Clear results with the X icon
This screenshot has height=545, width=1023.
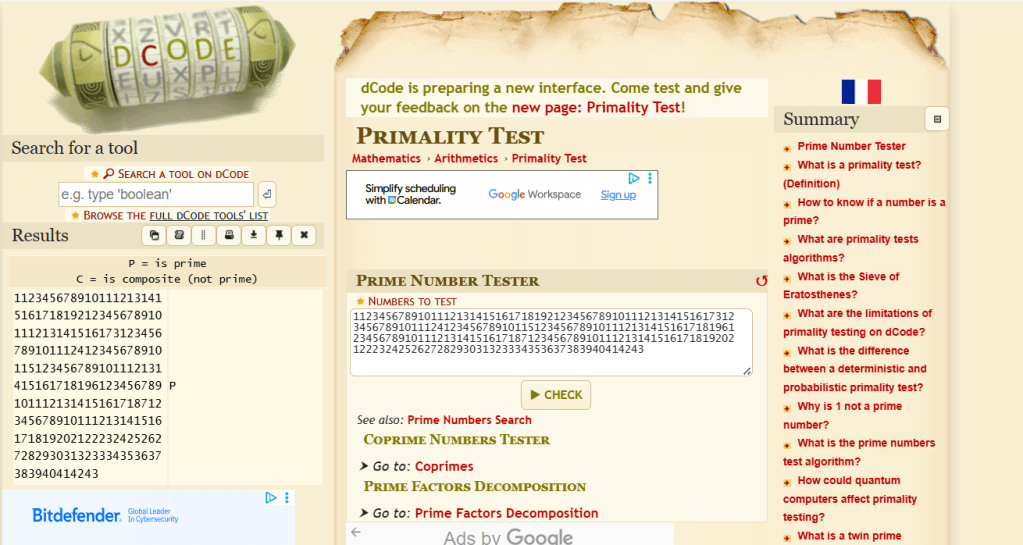click(304, 235)
